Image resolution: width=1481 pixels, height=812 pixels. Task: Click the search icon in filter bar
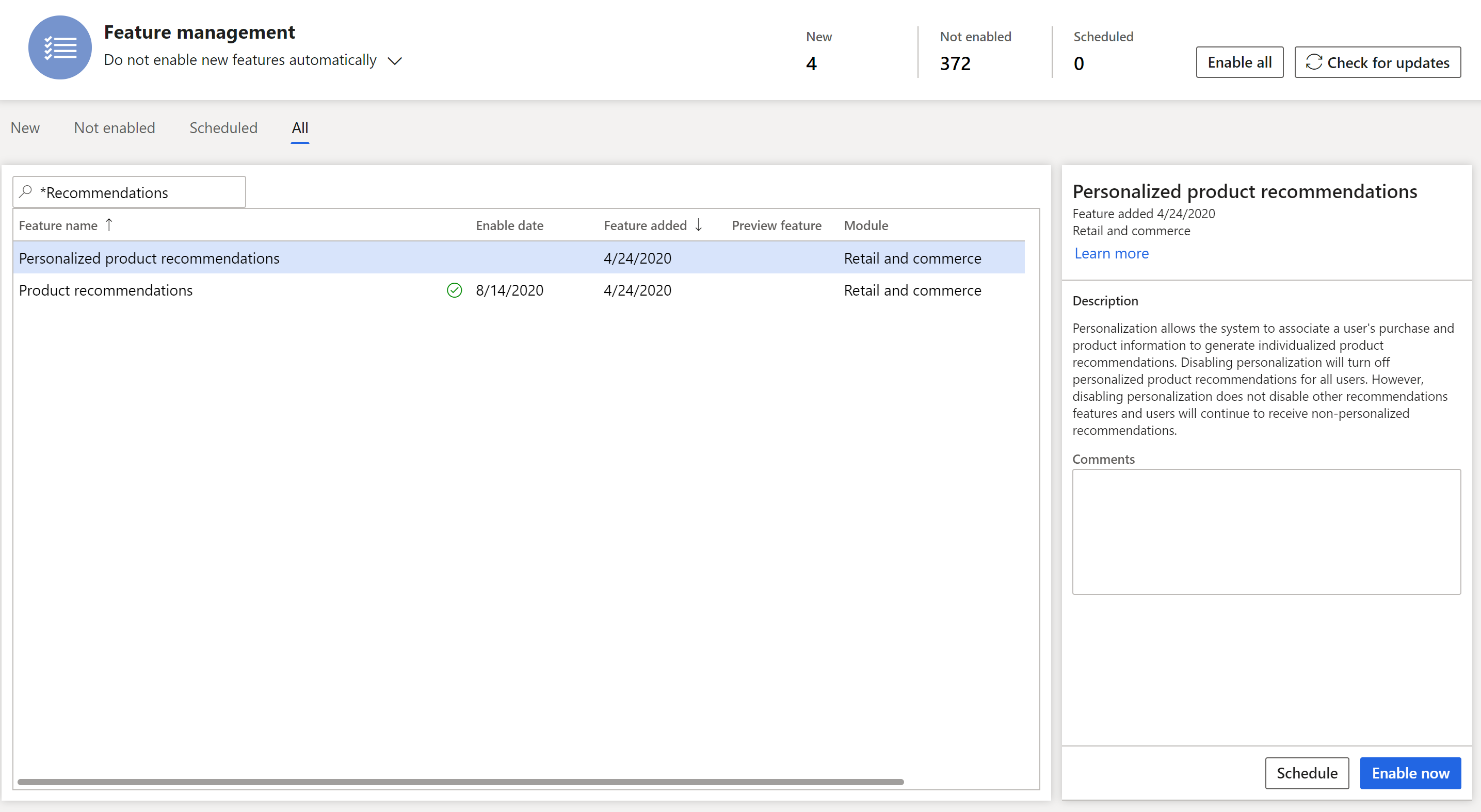pos(25,191)
